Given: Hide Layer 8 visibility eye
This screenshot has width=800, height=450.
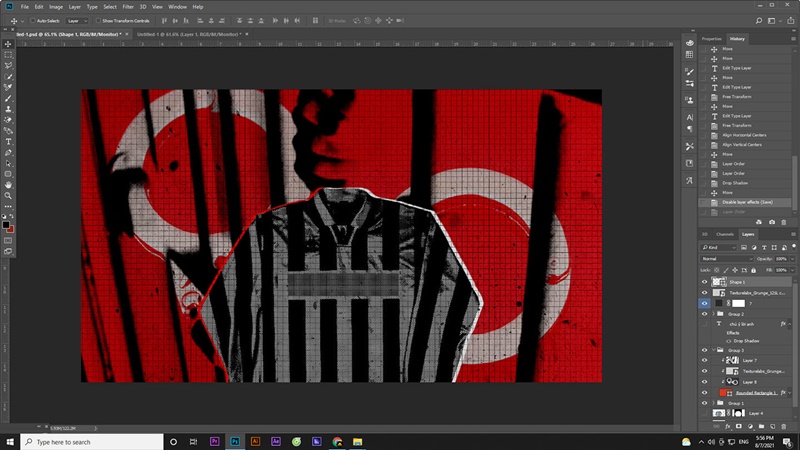Looking at the screenshot, I should coord(705,382).
